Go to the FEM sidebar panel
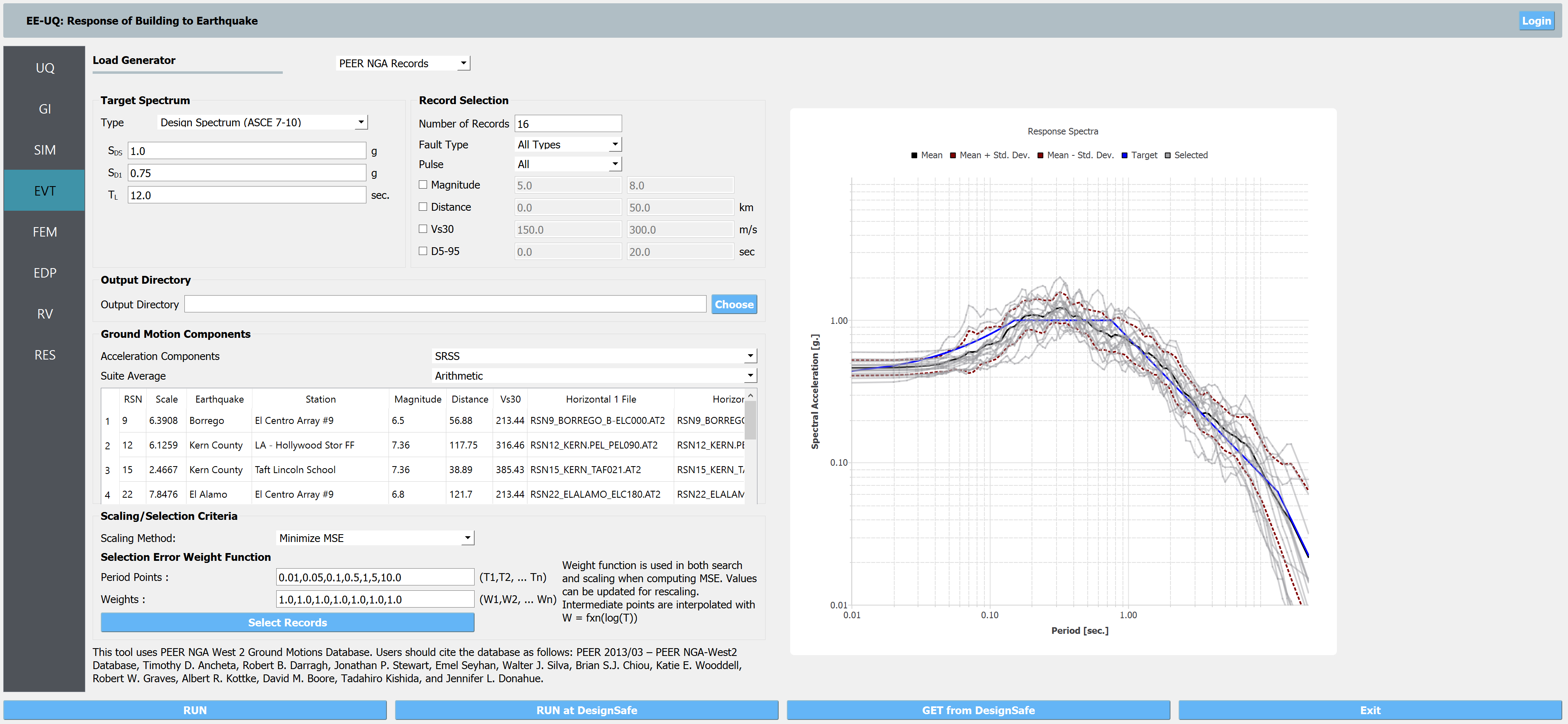 coord(44,232)
